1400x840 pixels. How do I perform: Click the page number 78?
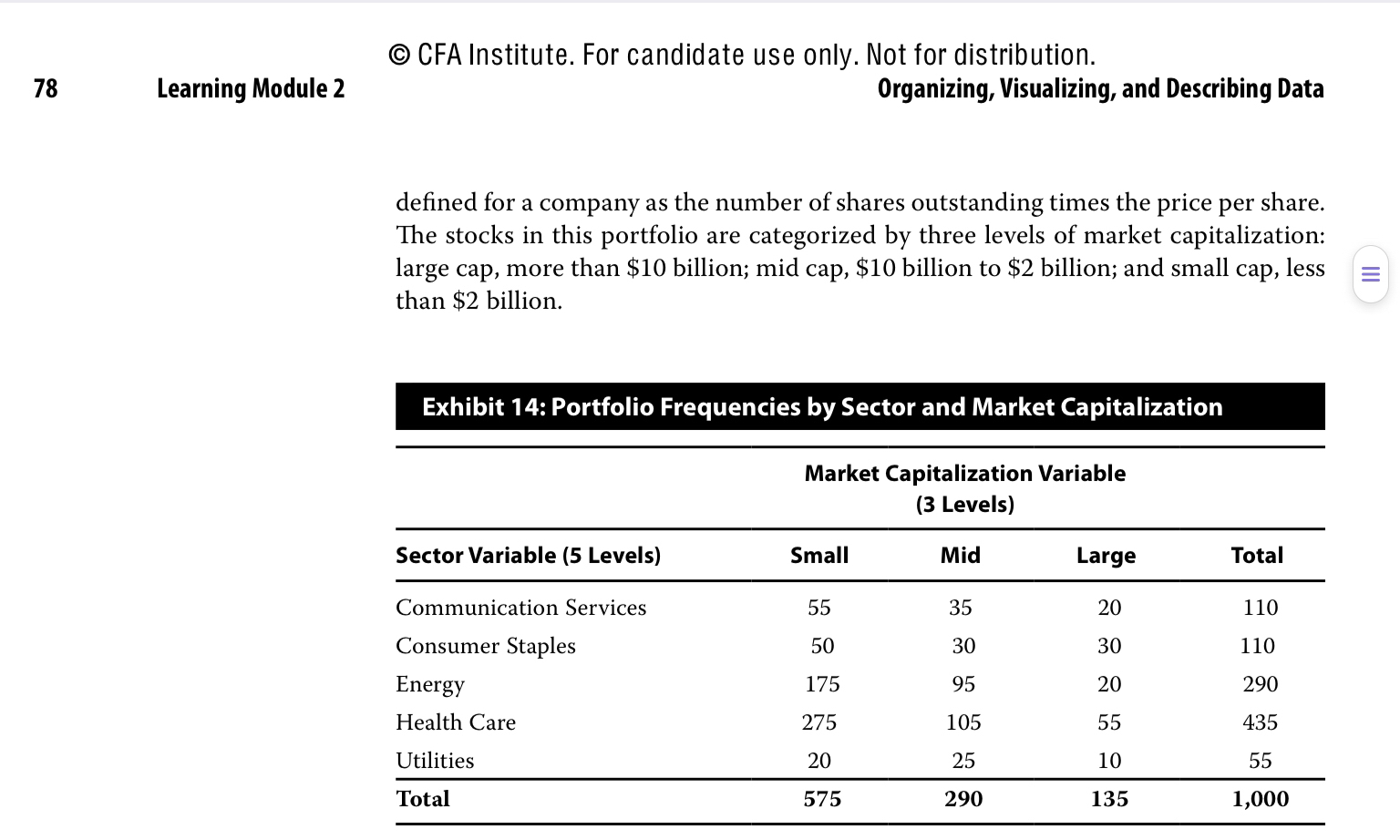tap(46, 88)
